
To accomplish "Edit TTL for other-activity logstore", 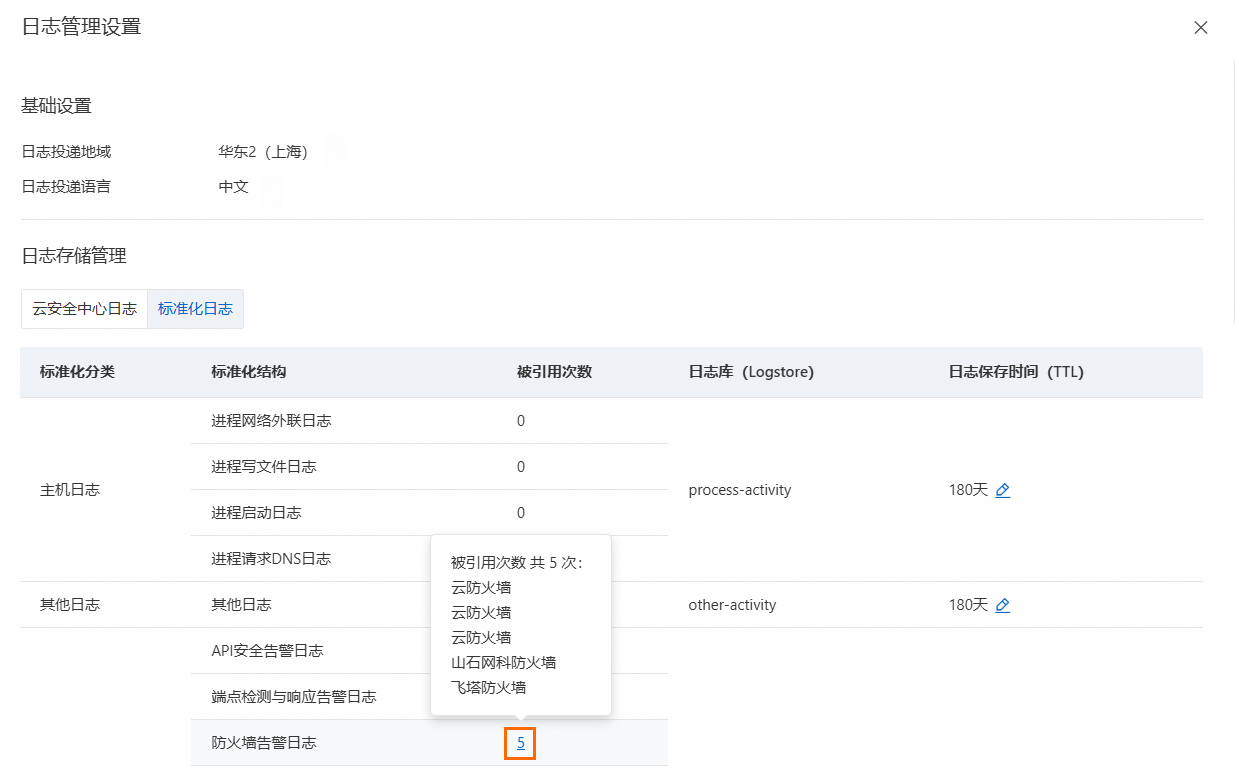I will [x=1003, y=605].
